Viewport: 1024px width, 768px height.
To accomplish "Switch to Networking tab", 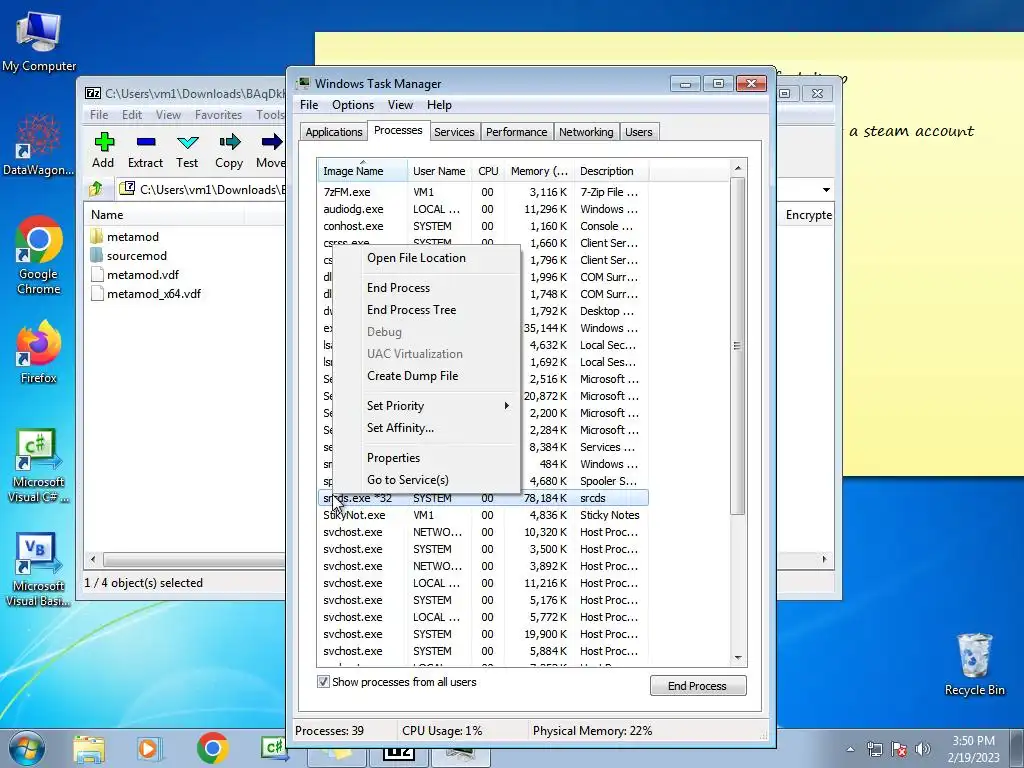I will point(586,132).
